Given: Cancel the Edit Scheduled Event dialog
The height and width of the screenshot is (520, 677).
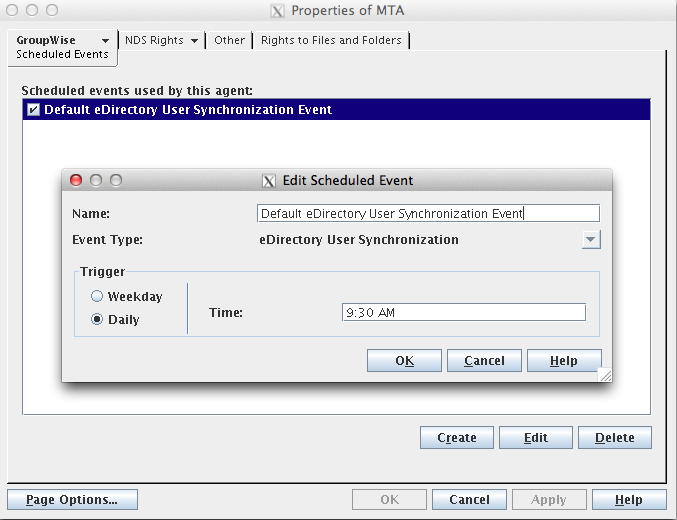Looking at the screenshot, I should click(x=484, y=361).
